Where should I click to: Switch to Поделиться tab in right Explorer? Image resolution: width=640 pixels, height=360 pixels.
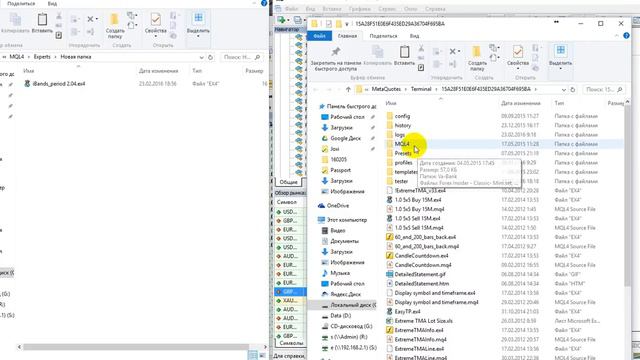tap(383, 36)
